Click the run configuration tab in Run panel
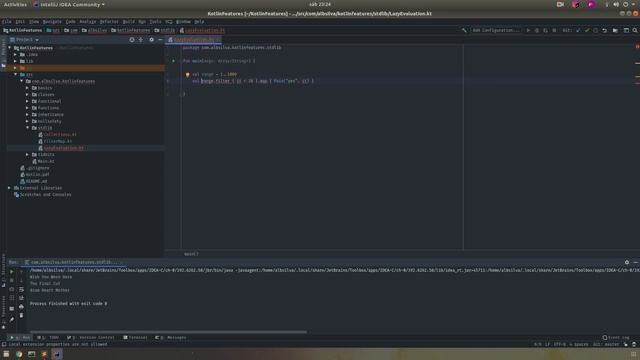This screenshot has height=360, width=640. tap(74, 262)
